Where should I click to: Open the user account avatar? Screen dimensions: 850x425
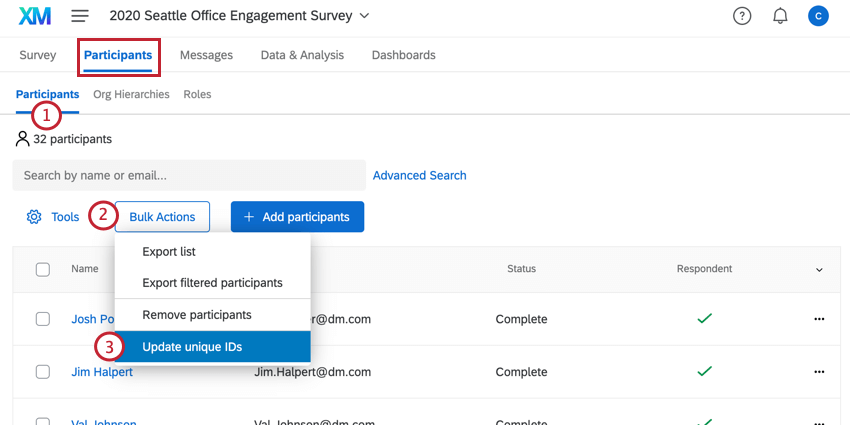(818, 16)
